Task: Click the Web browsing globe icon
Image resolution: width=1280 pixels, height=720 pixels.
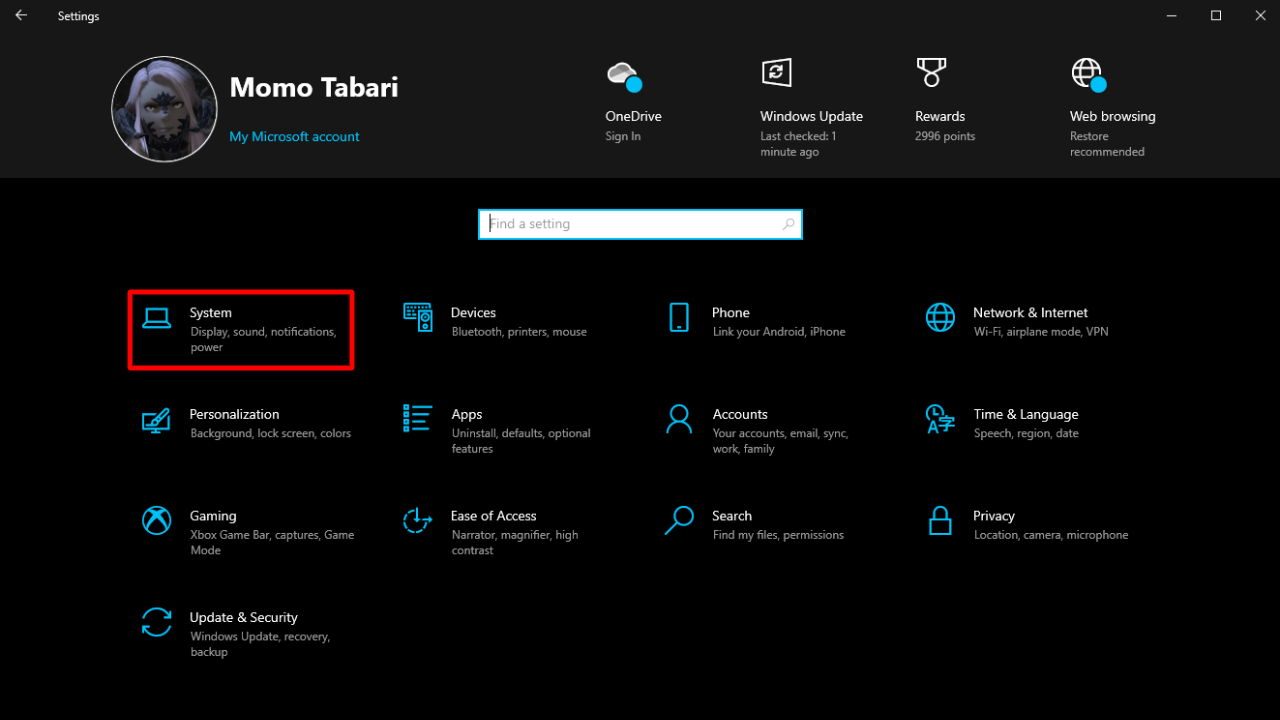Action: 1088,74
